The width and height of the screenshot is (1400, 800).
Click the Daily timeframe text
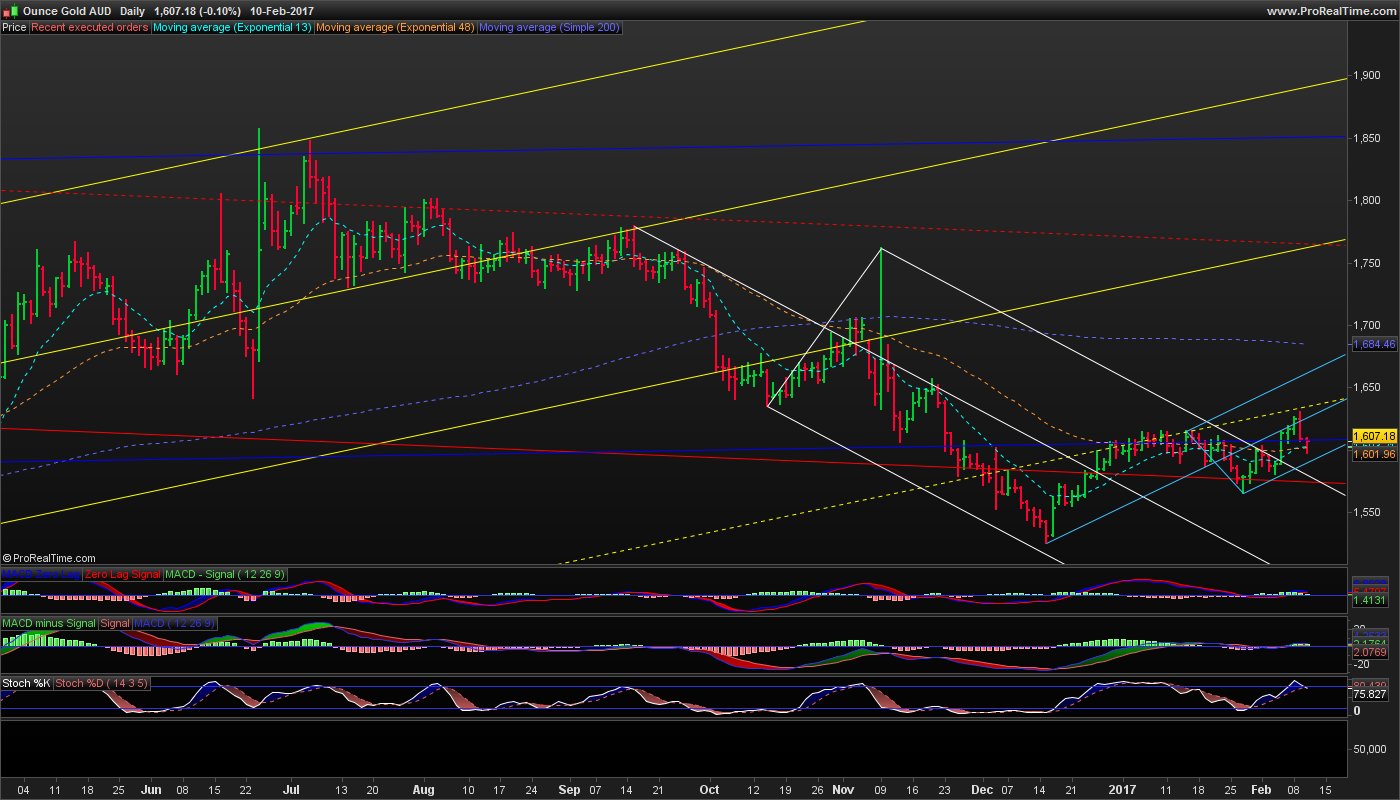click(x=131, y=10)
